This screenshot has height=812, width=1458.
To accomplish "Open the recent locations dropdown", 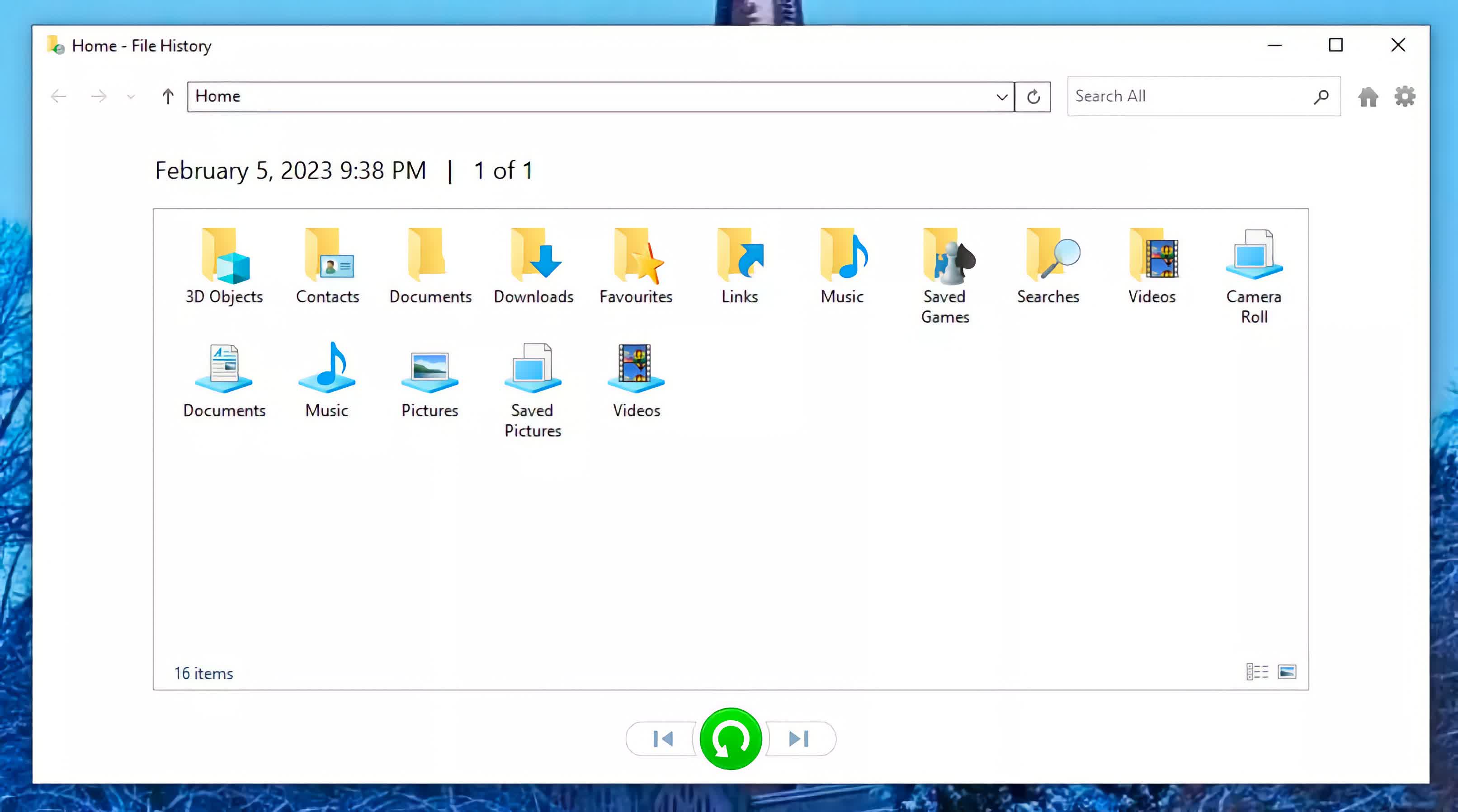I will click(x=131, y=97).
